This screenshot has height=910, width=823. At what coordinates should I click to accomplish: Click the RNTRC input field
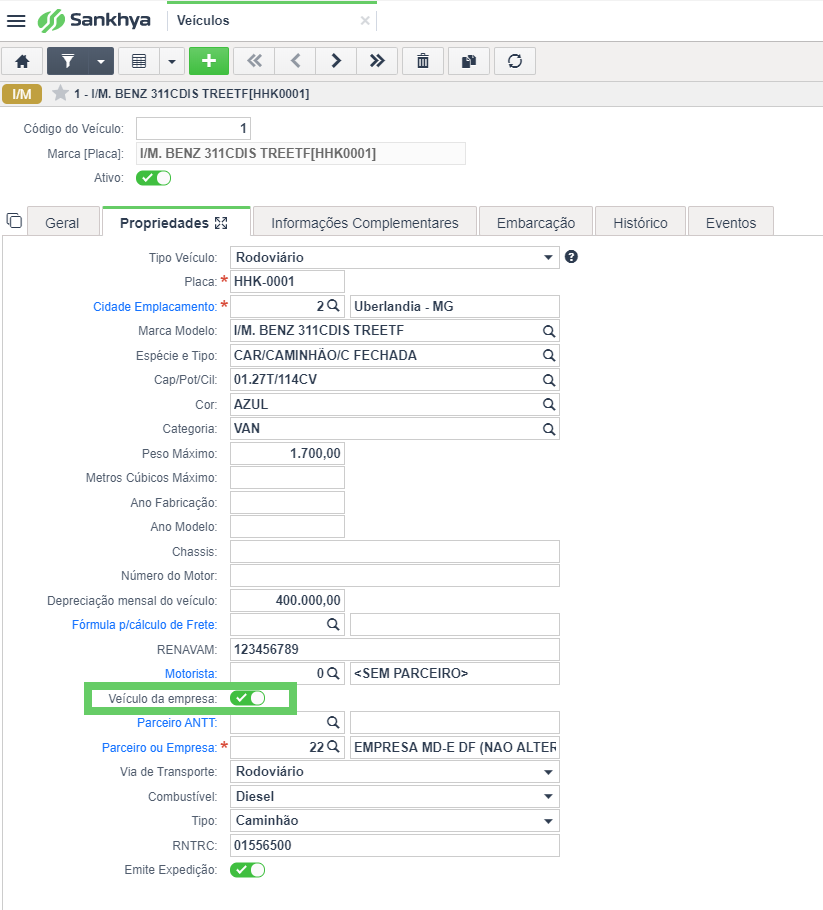click(395, 846)
